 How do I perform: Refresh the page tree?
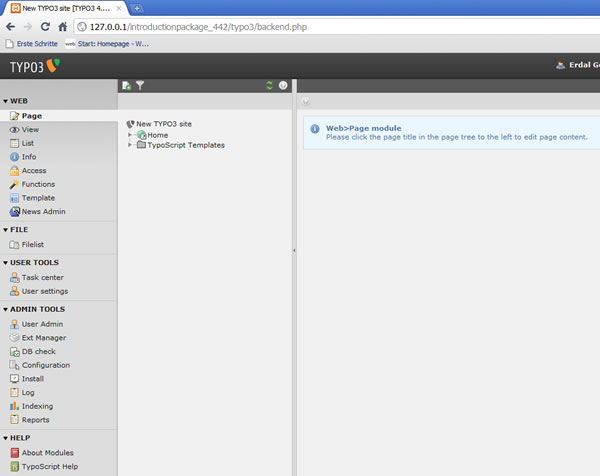click(x=269, y=86)
